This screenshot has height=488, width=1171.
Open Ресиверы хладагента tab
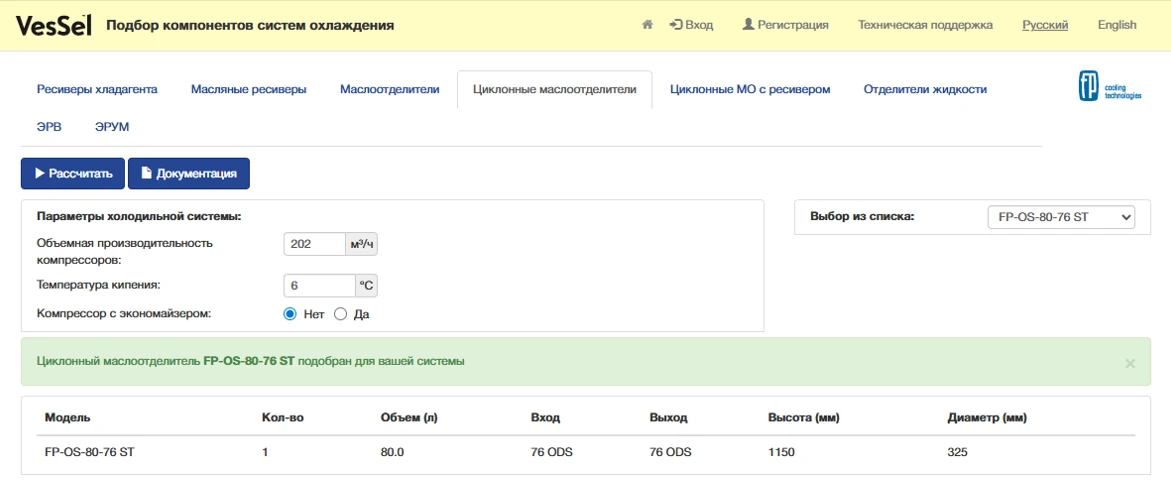click(97, 89)
